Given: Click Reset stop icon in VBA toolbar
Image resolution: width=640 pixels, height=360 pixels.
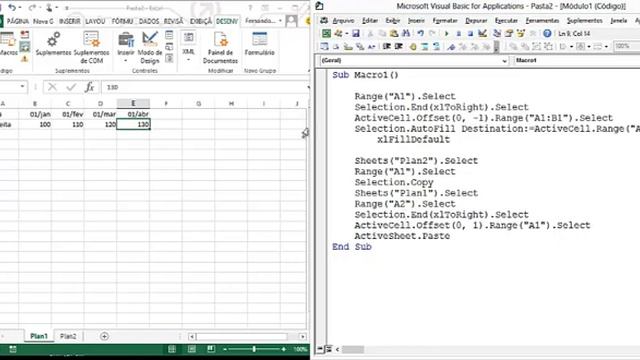Looking at the screenshot, I should (470, 33).
